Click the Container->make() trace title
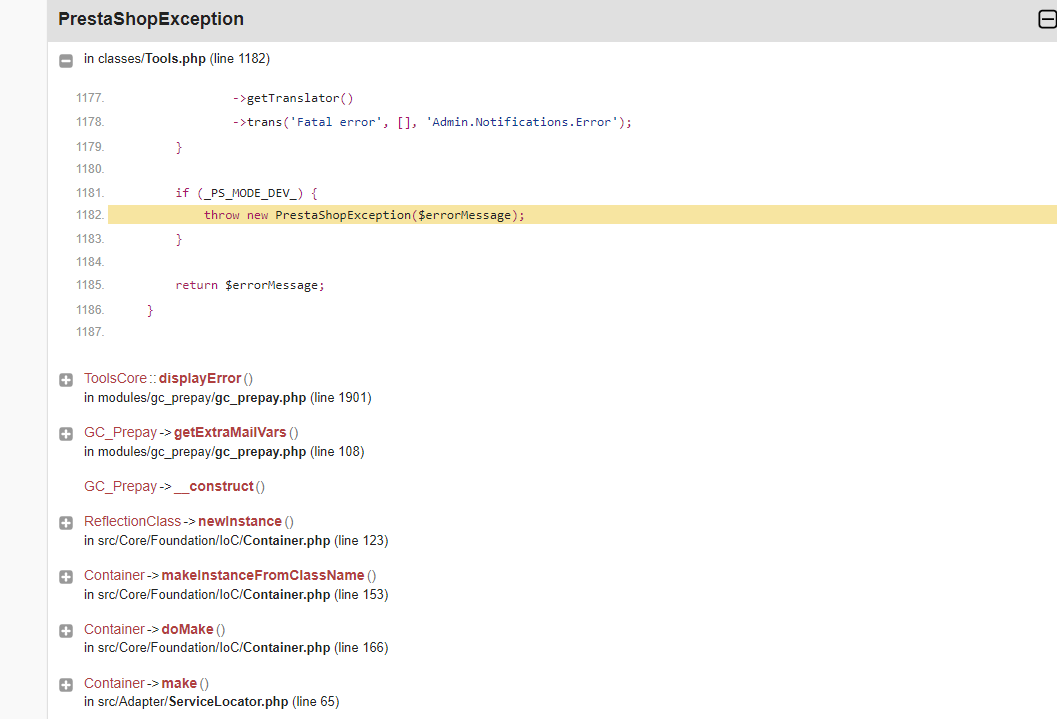 pos(146,683)
